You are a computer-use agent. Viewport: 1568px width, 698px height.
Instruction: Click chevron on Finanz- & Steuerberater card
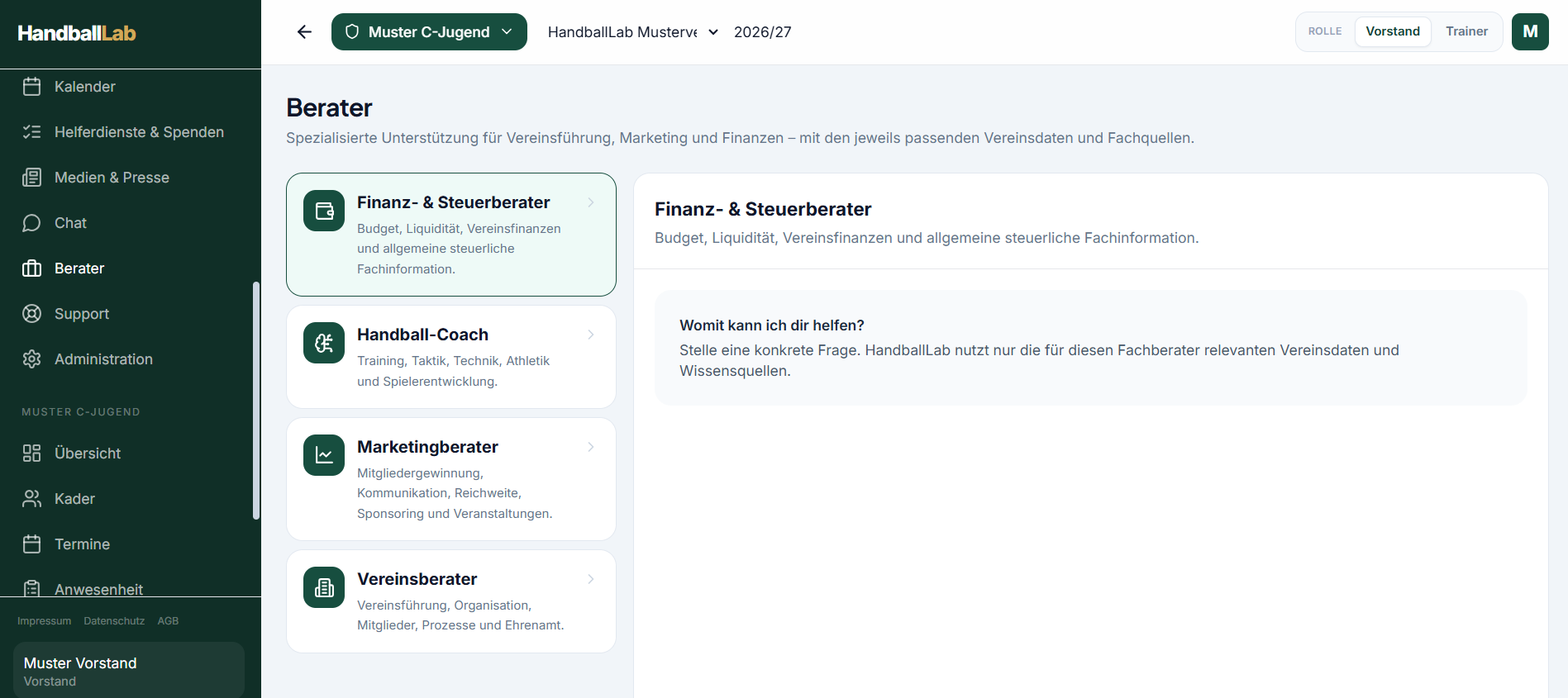[591, 202]
